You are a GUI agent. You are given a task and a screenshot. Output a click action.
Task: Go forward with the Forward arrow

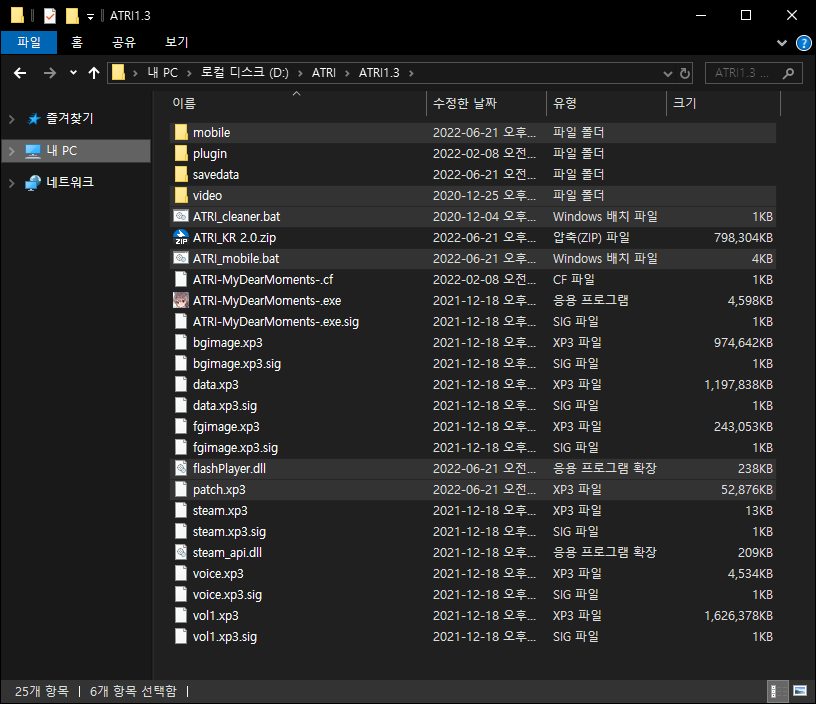(x=49, y=73)
